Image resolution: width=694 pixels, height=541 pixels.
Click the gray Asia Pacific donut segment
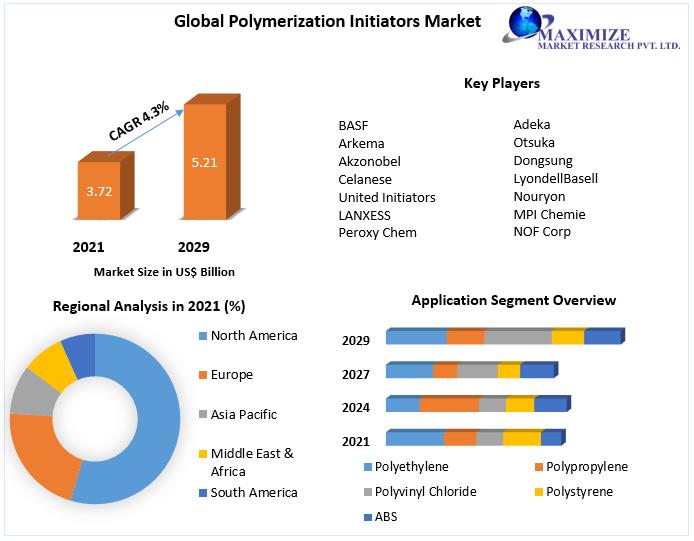point(33,394)
